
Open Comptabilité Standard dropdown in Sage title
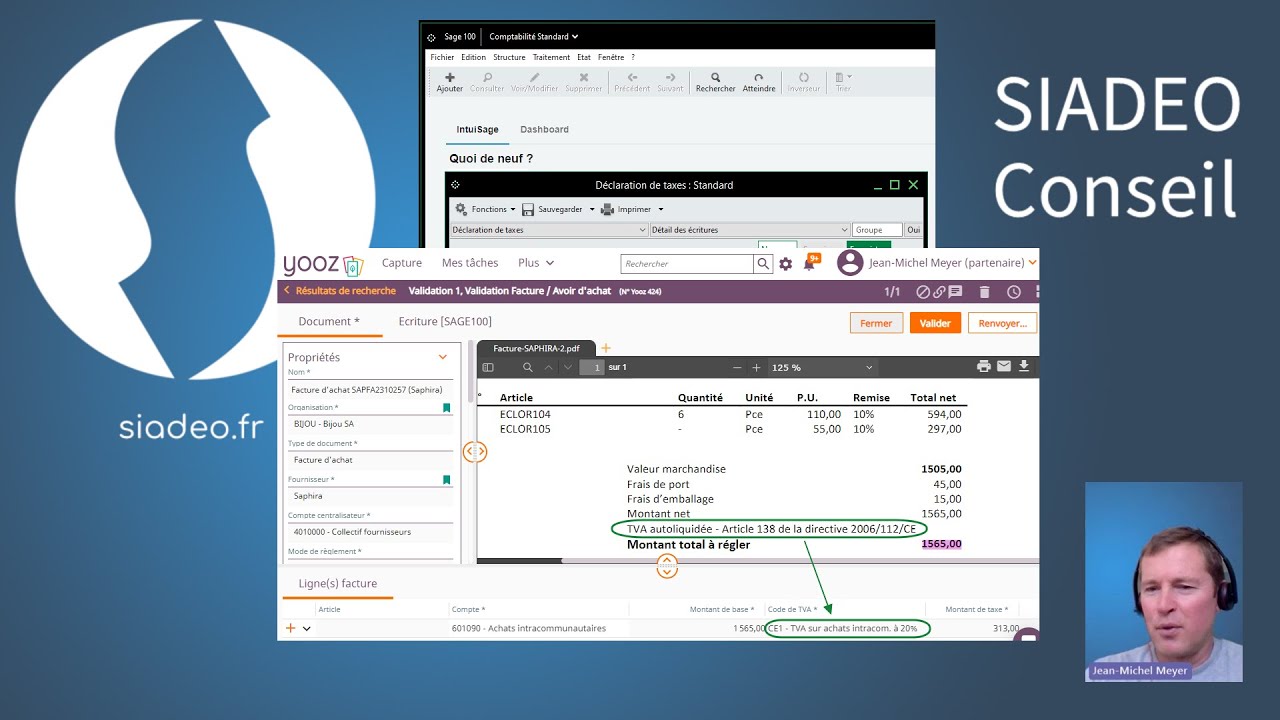tap(533, 37)
